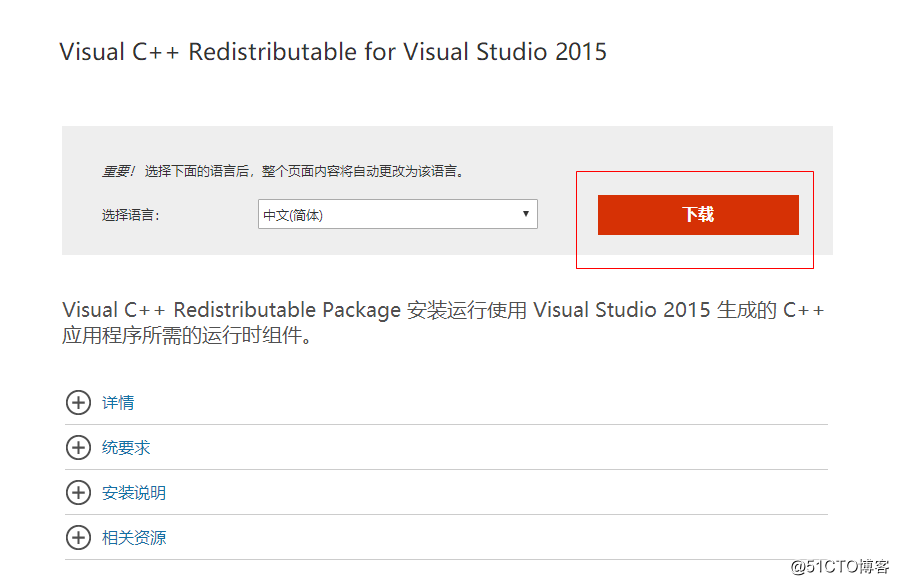Viewport: 899px width, 585px height.
Task: Expand the 详情 section plus icon
Action: 79,403
